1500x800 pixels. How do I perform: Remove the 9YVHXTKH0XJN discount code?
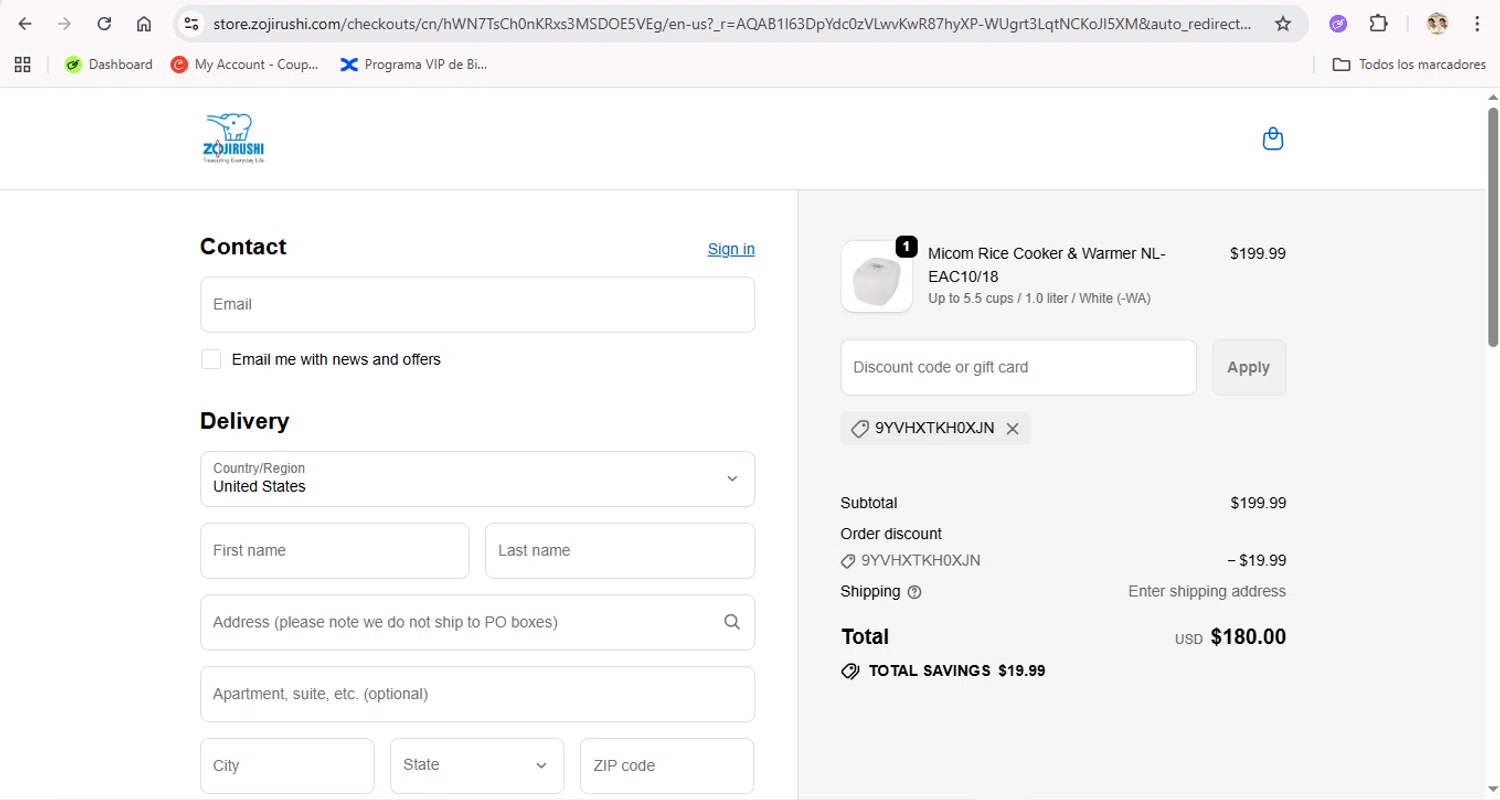1012,428
